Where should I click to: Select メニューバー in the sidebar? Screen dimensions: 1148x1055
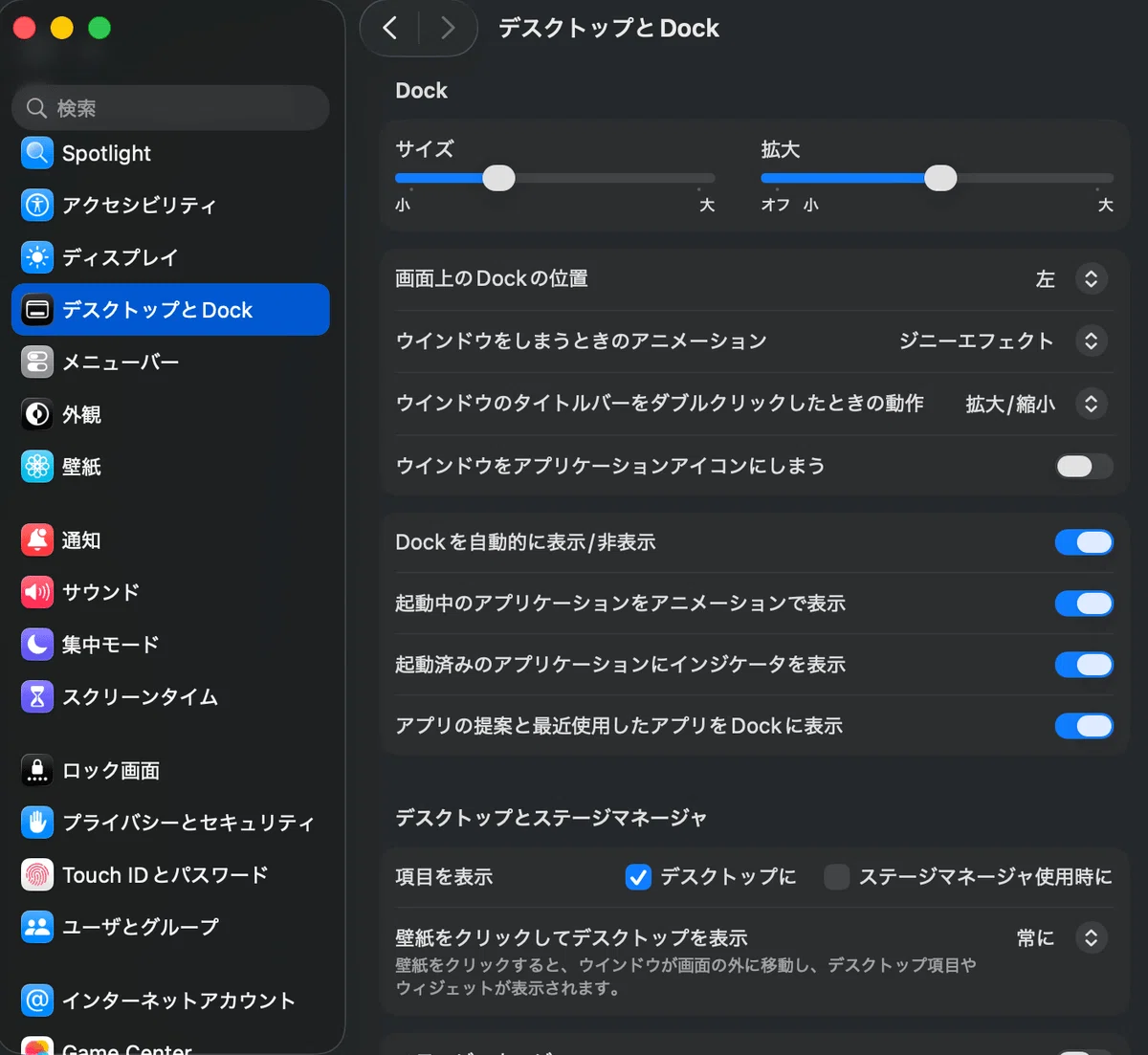tap(170, 362)
